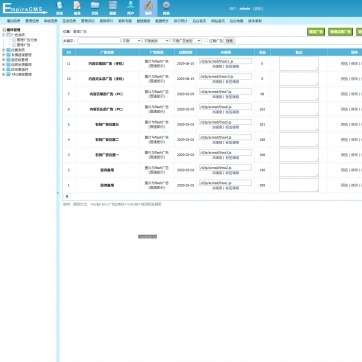Screen dimensions: 362x362
Task: Open 管理信息 in the shortcut bar
Action: pyautogui.click(x=32, y=21)
